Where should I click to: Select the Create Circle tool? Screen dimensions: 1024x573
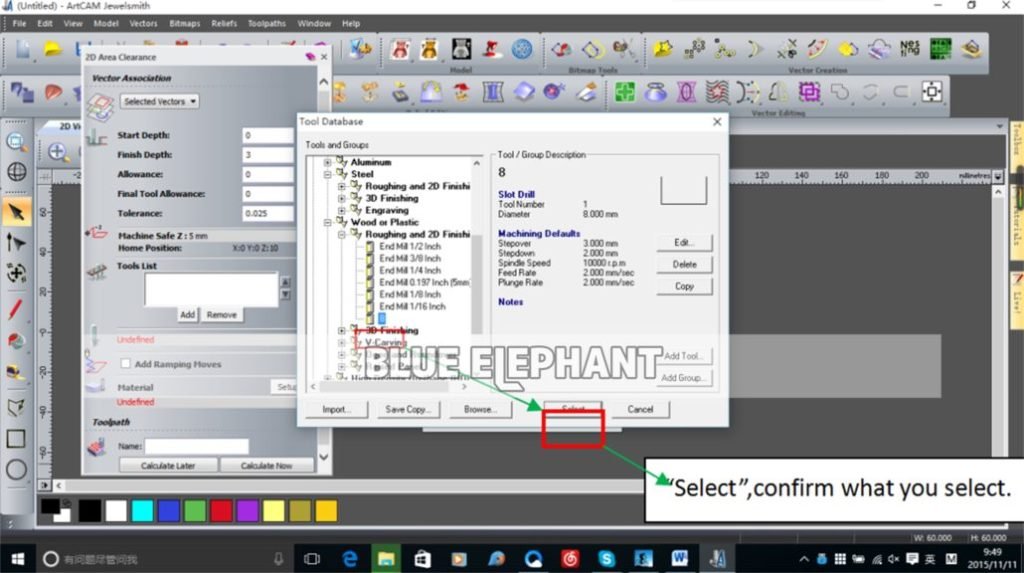16,469
